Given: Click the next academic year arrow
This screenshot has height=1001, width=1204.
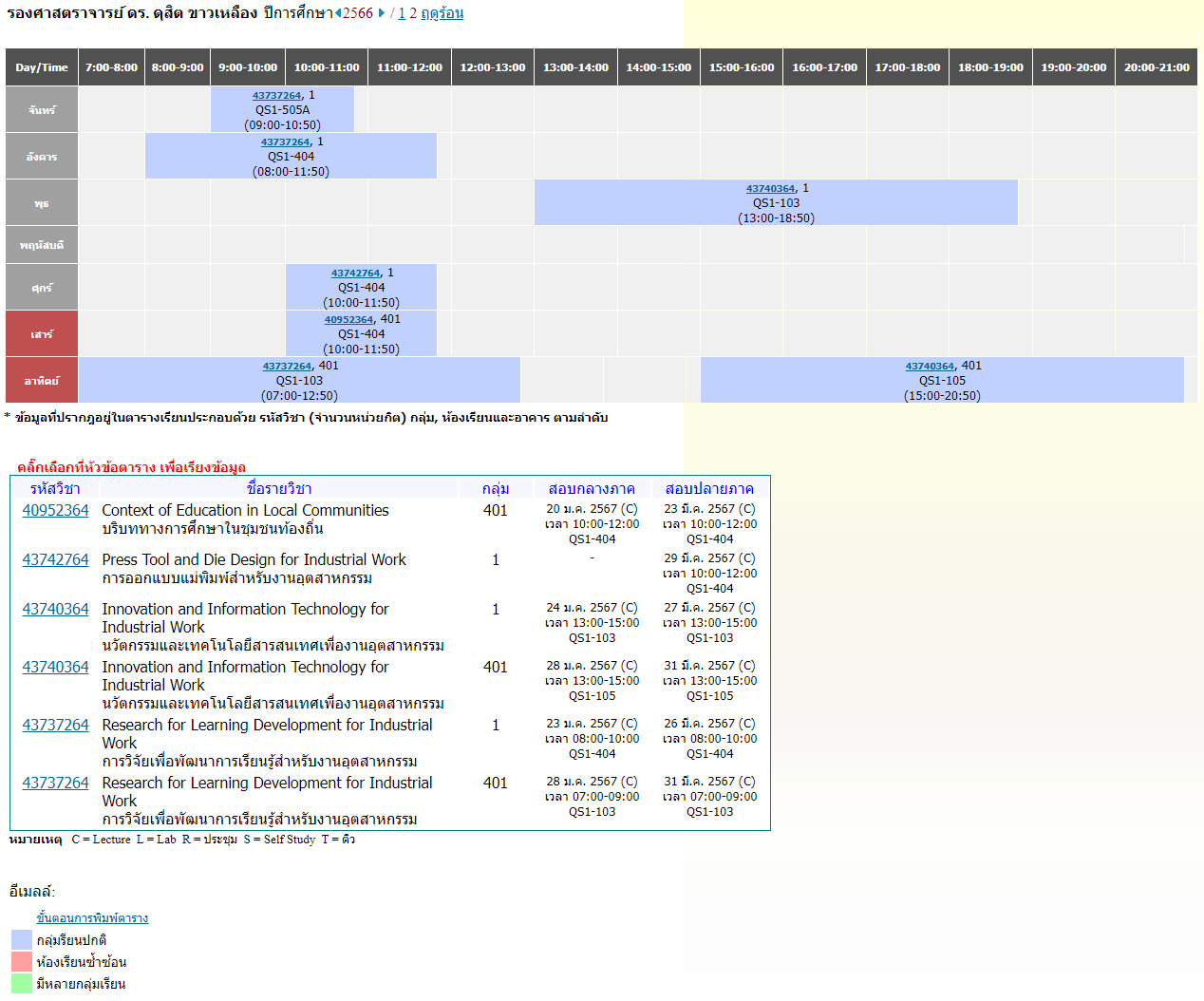Looking at the screenshot, I should (x=381, y=13).
